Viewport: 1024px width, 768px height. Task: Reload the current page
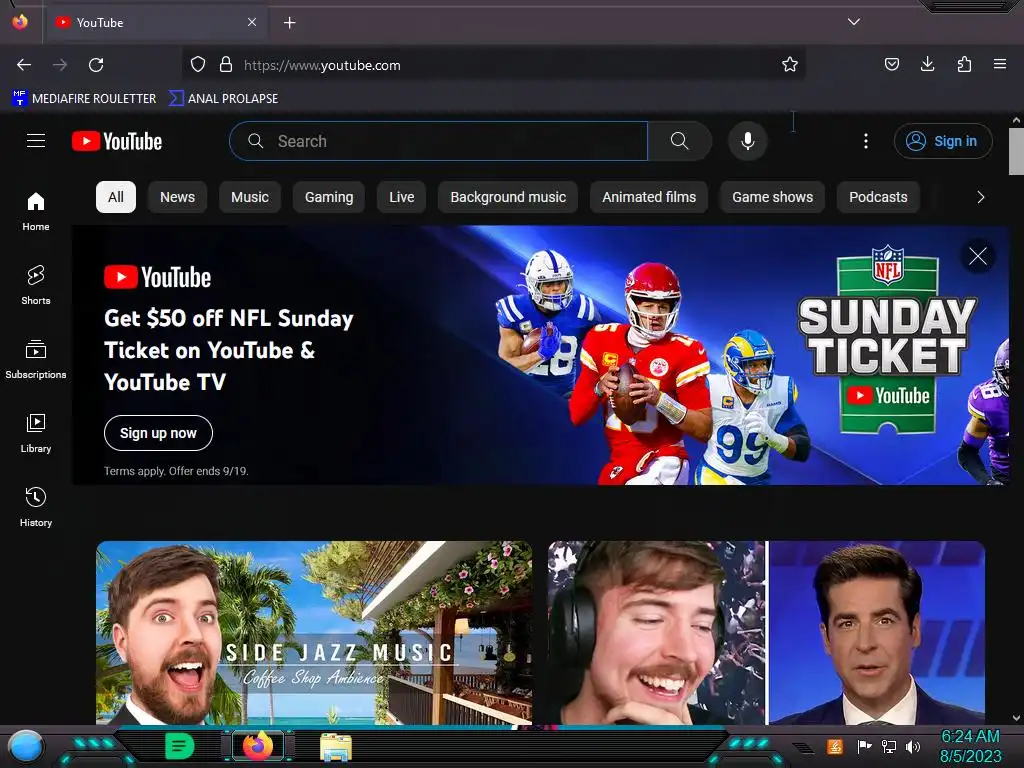pos(96,65)
